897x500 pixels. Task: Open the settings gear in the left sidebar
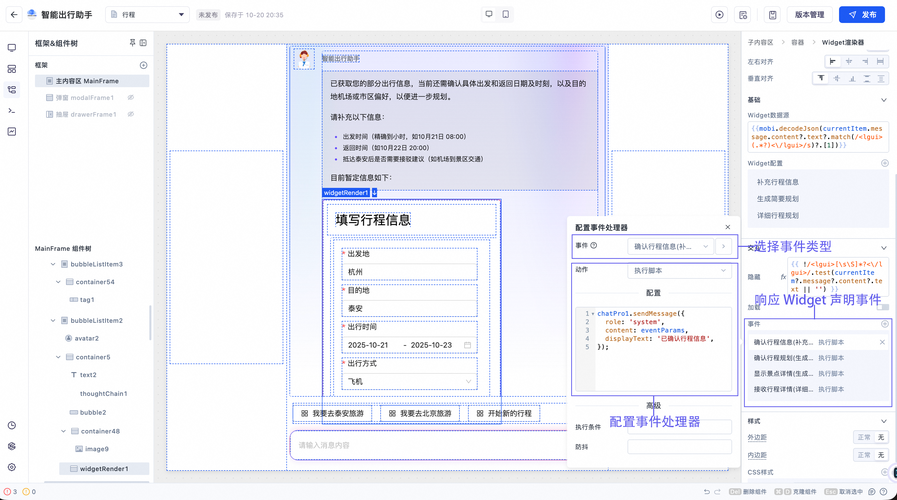(12, 467)
